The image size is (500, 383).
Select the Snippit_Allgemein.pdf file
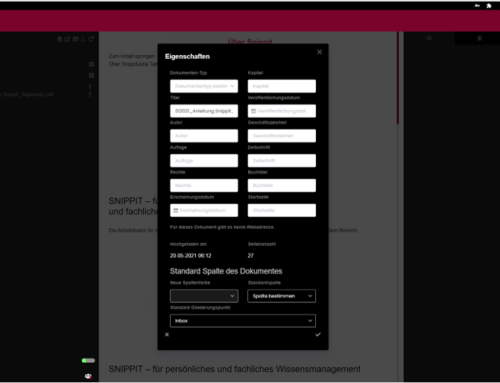click(27, 94)
